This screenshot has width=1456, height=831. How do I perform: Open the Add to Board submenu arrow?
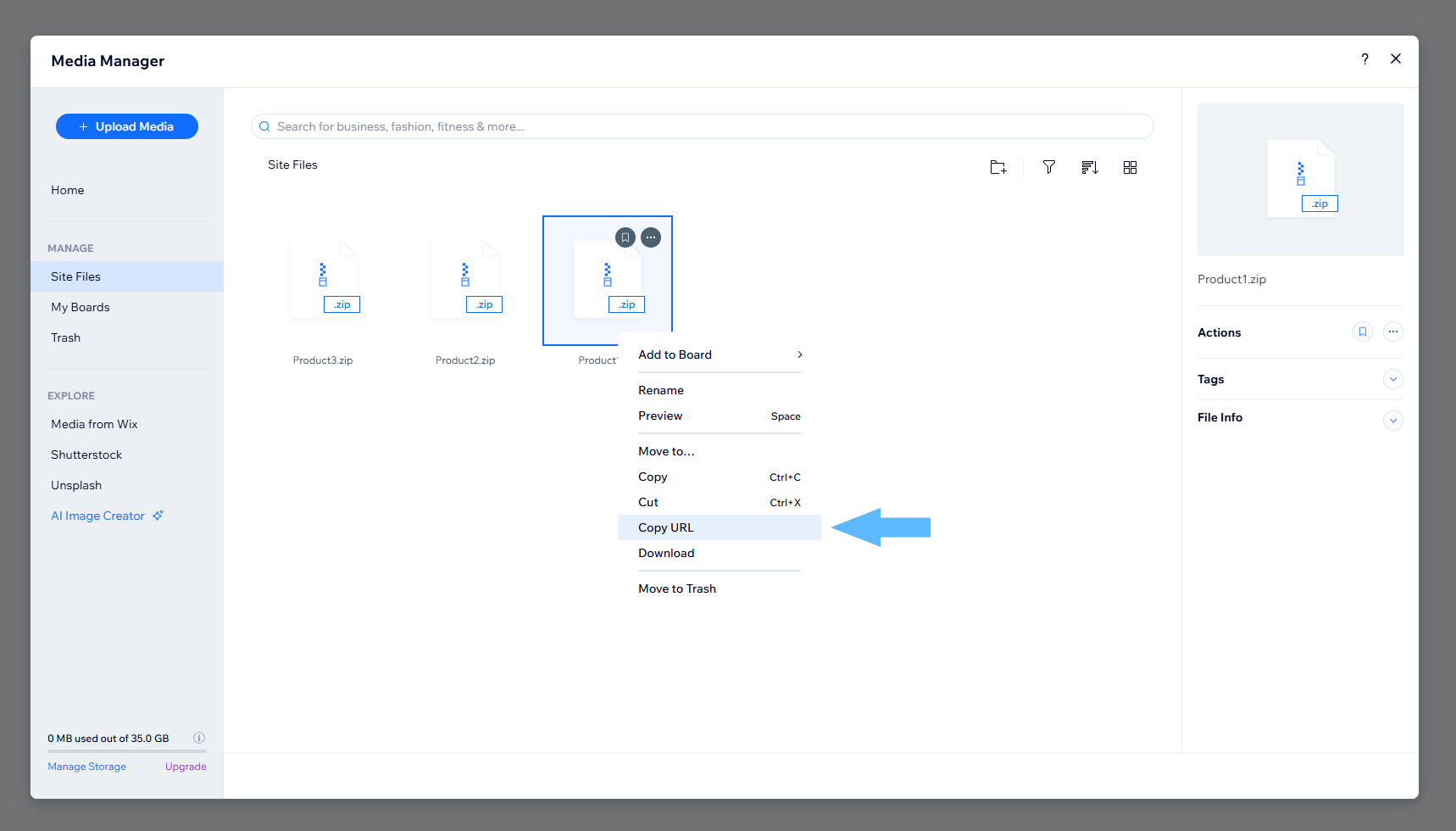pyautogui.click(x=799, y=354)
